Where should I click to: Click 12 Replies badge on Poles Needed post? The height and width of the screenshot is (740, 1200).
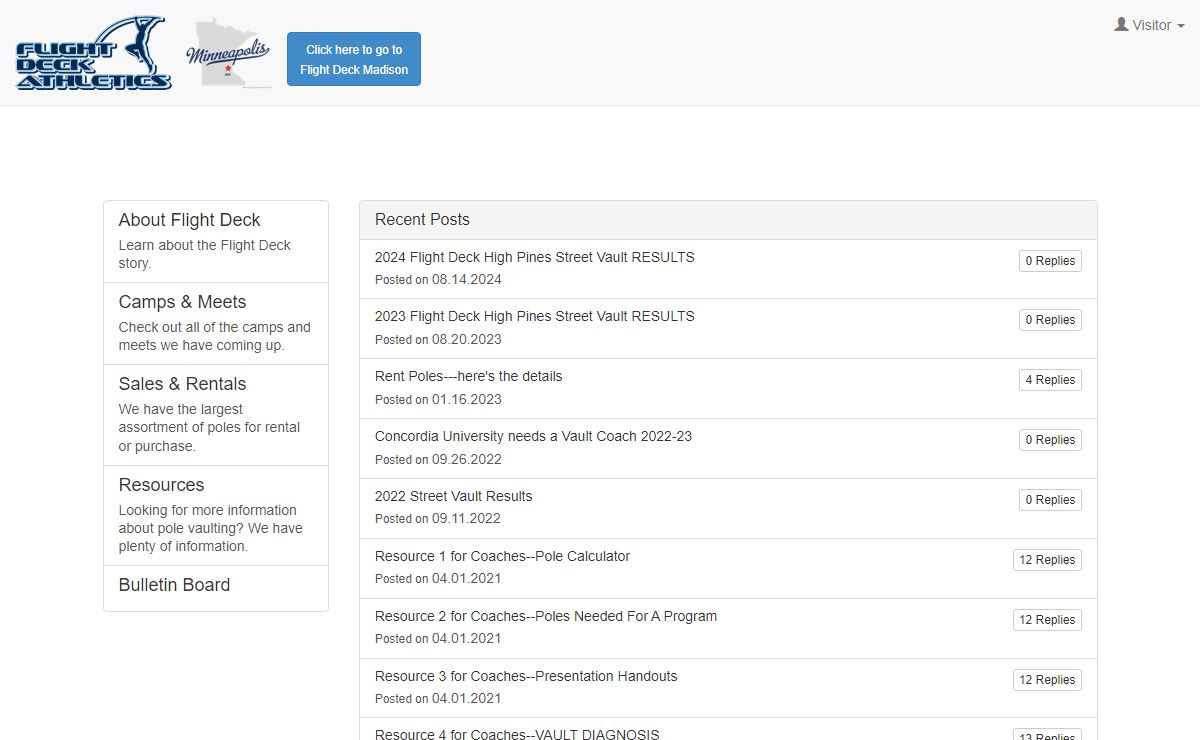tap(1047, 620)
